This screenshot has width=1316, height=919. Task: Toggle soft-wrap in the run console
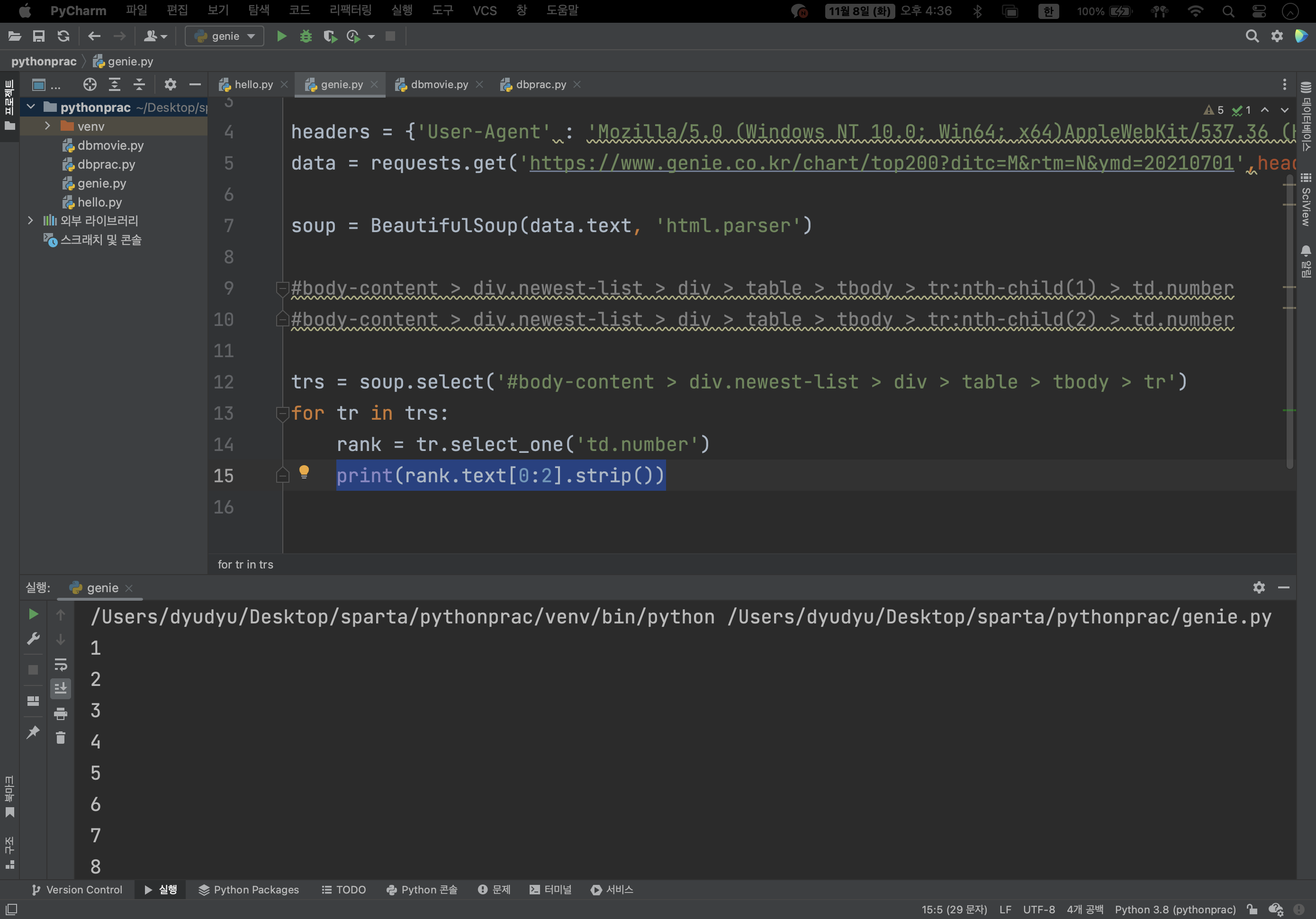(x=60, y=664)
